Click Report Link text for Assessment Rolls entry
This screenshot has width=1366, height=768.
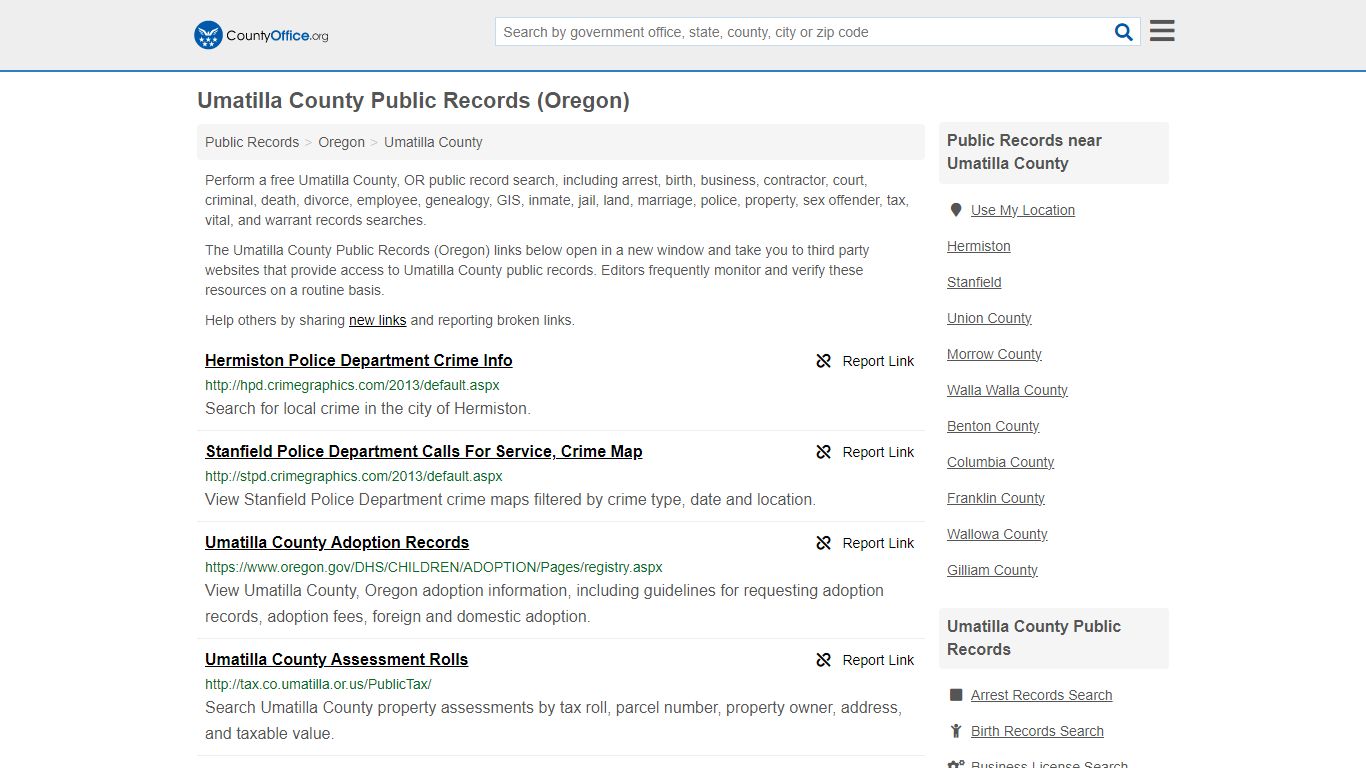point(878,660)
